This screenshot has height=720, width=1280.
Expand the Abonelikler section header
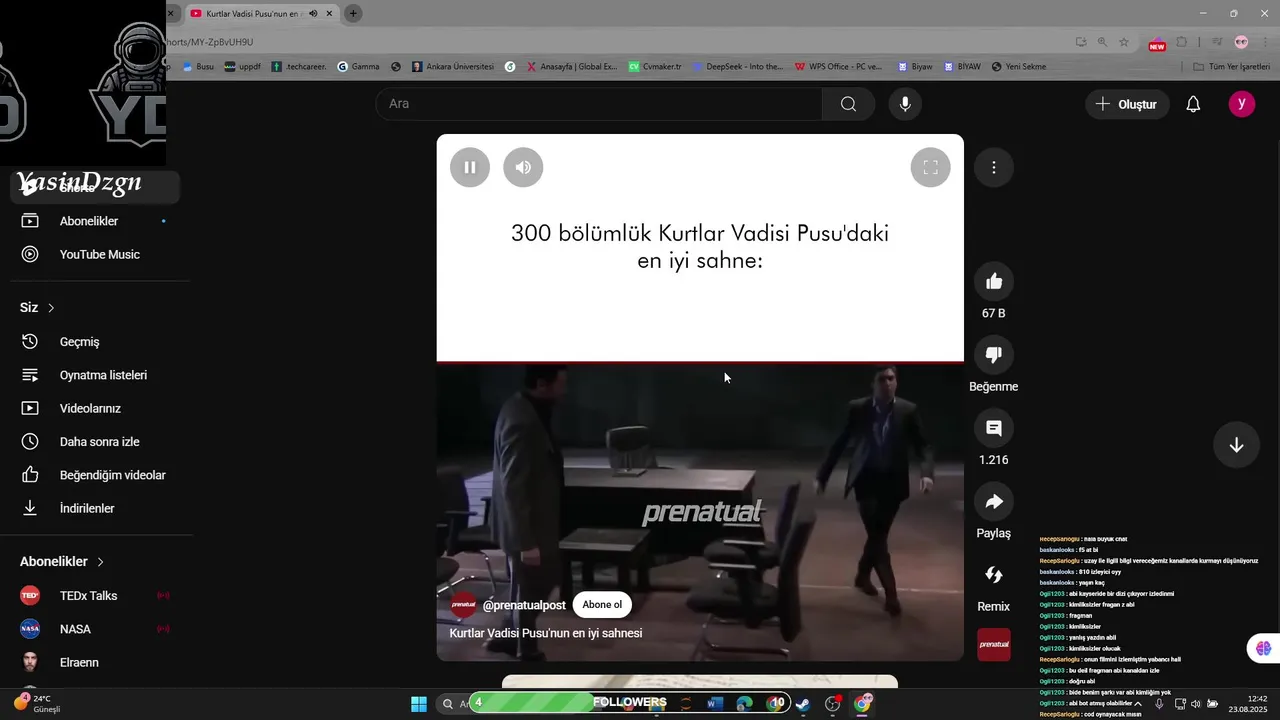click(x=62, y=562)
